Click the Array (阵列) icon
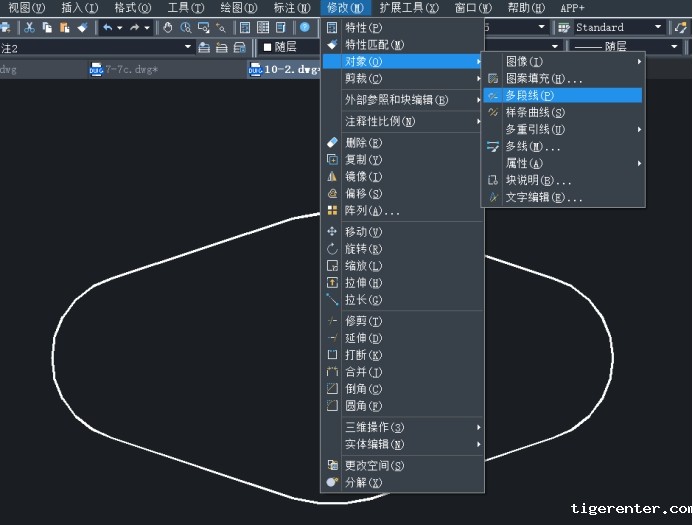Image resolution: width=693 pixels, height=525 pixels. [x=333, y=211]
